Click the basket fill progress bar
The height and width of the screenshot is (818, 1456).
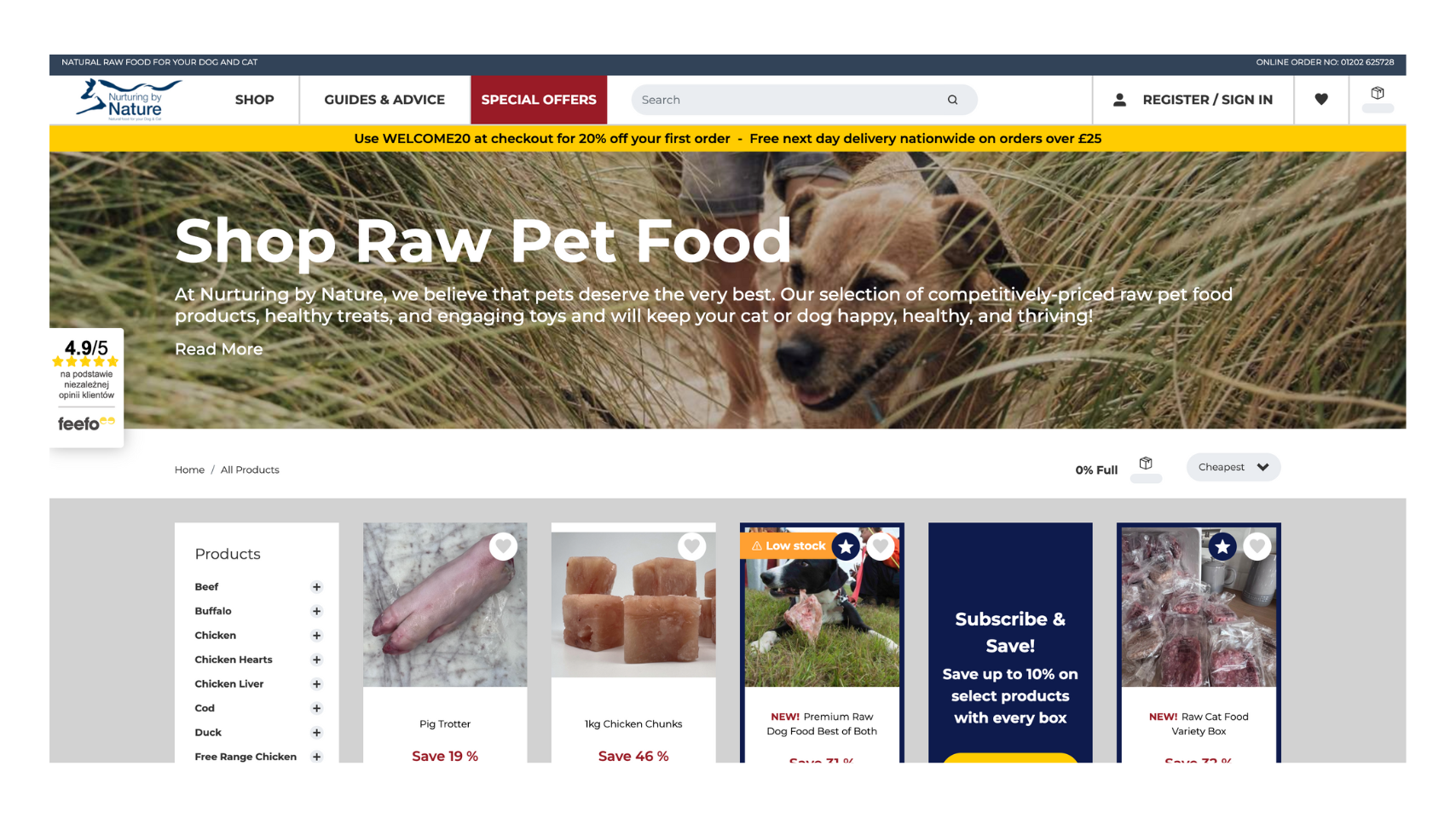[x=1146, y=479]
